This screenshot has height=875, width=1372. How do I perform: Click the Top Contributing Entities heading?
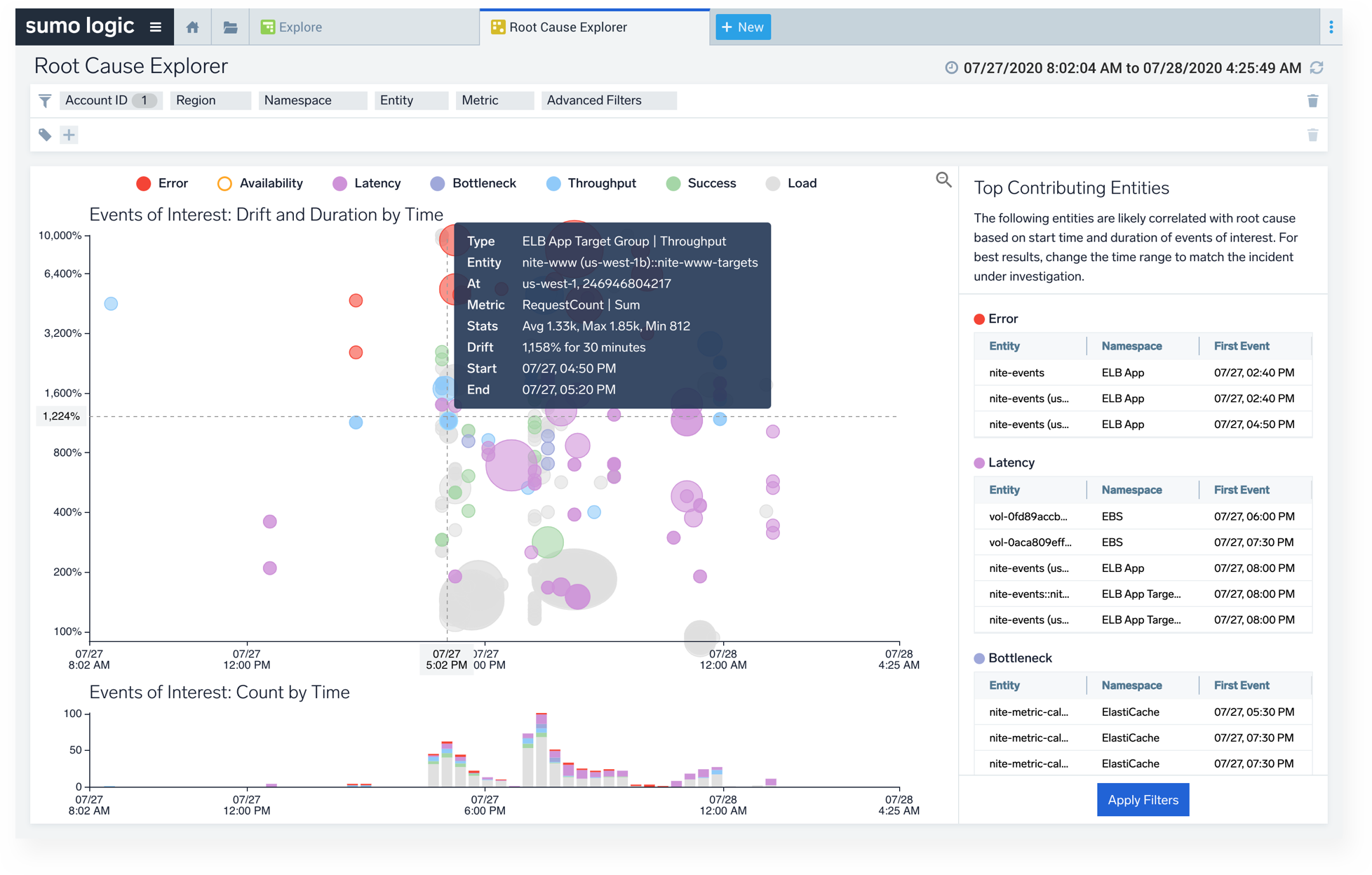click(1071, 188)
